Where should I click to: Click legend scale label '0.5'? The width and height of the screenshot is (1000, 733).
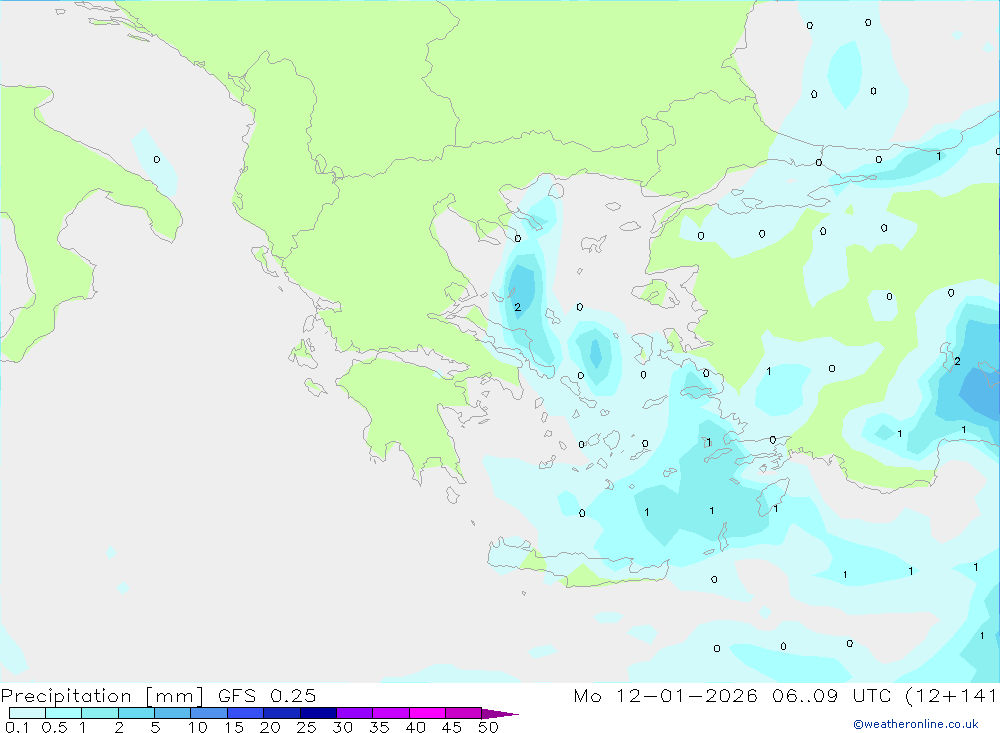point(54,727)
